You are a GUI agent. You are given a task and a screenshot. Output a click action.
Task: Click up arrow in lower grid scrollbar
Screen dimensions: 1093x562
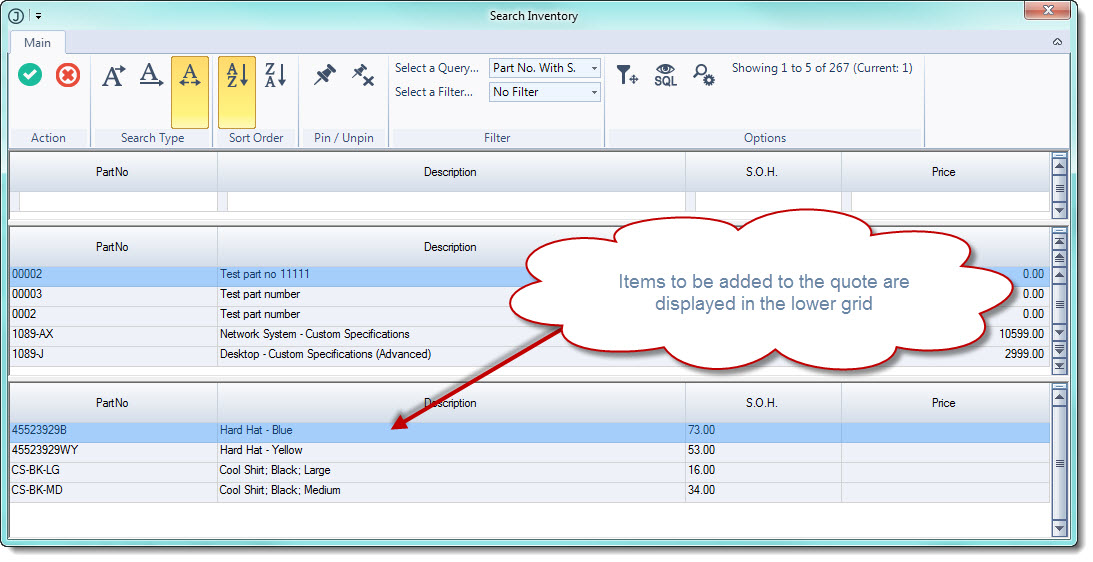point(1060,397)
